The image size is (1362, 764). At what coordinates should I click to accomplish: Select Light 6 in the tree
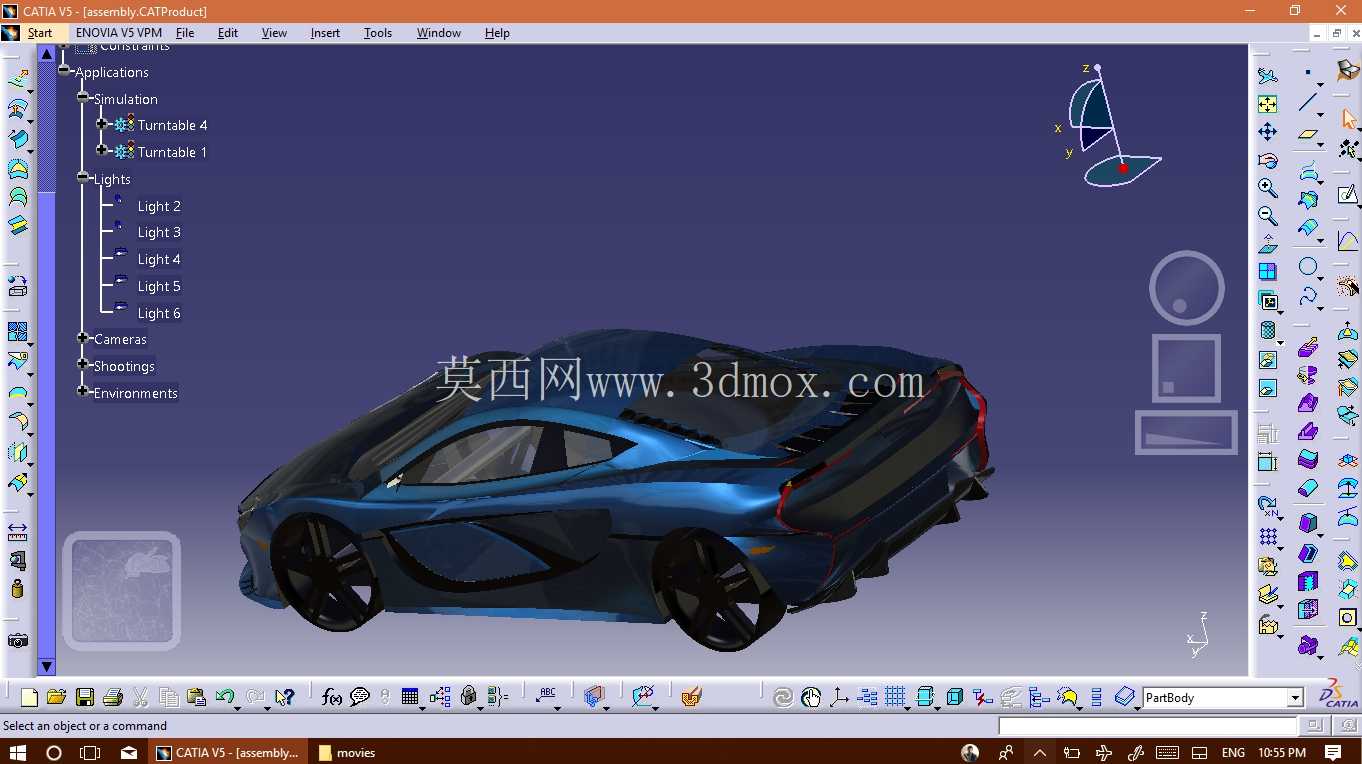[x=159, y=313]
